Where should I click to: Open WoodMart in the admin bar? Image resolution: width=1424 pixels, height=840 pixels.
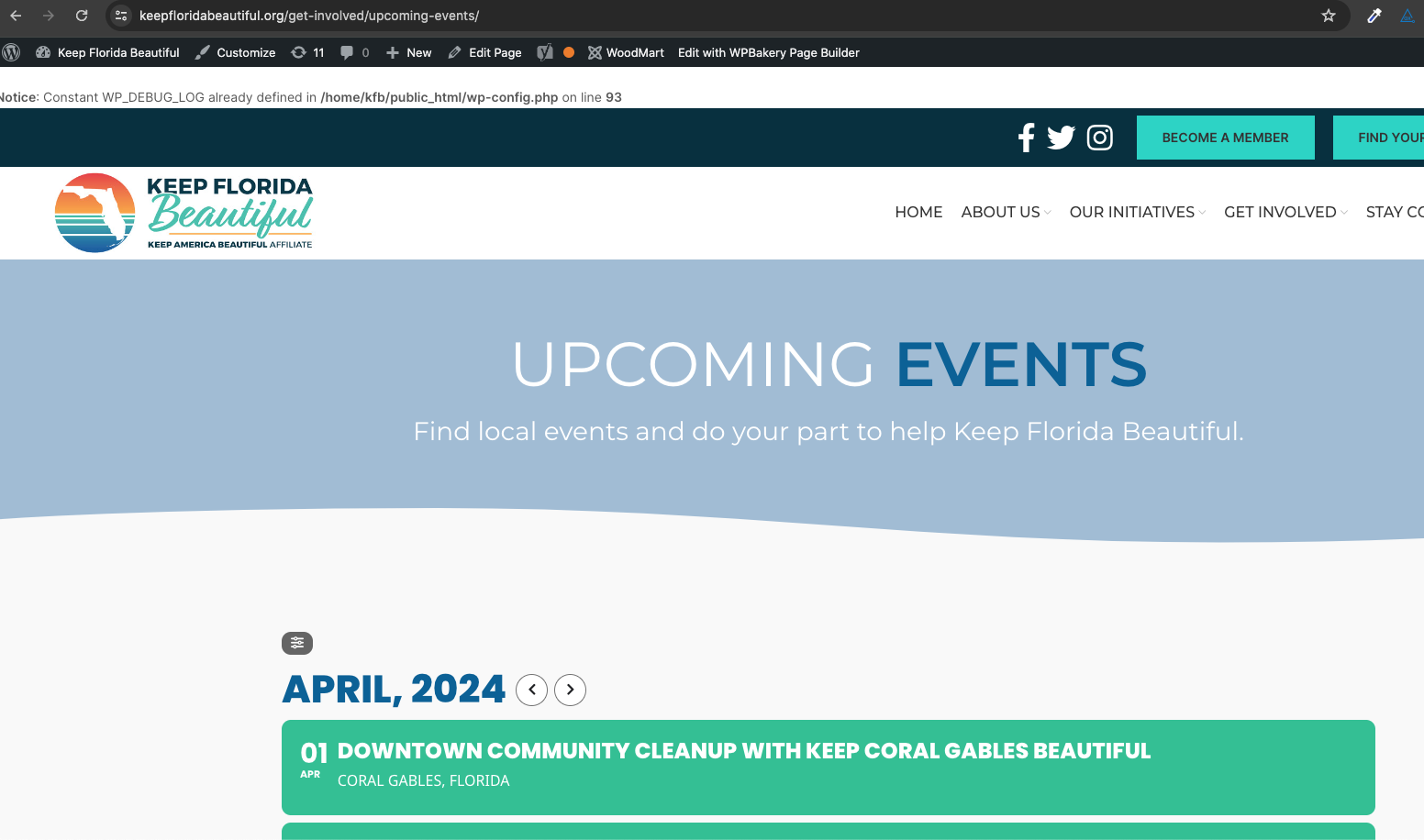626,52
